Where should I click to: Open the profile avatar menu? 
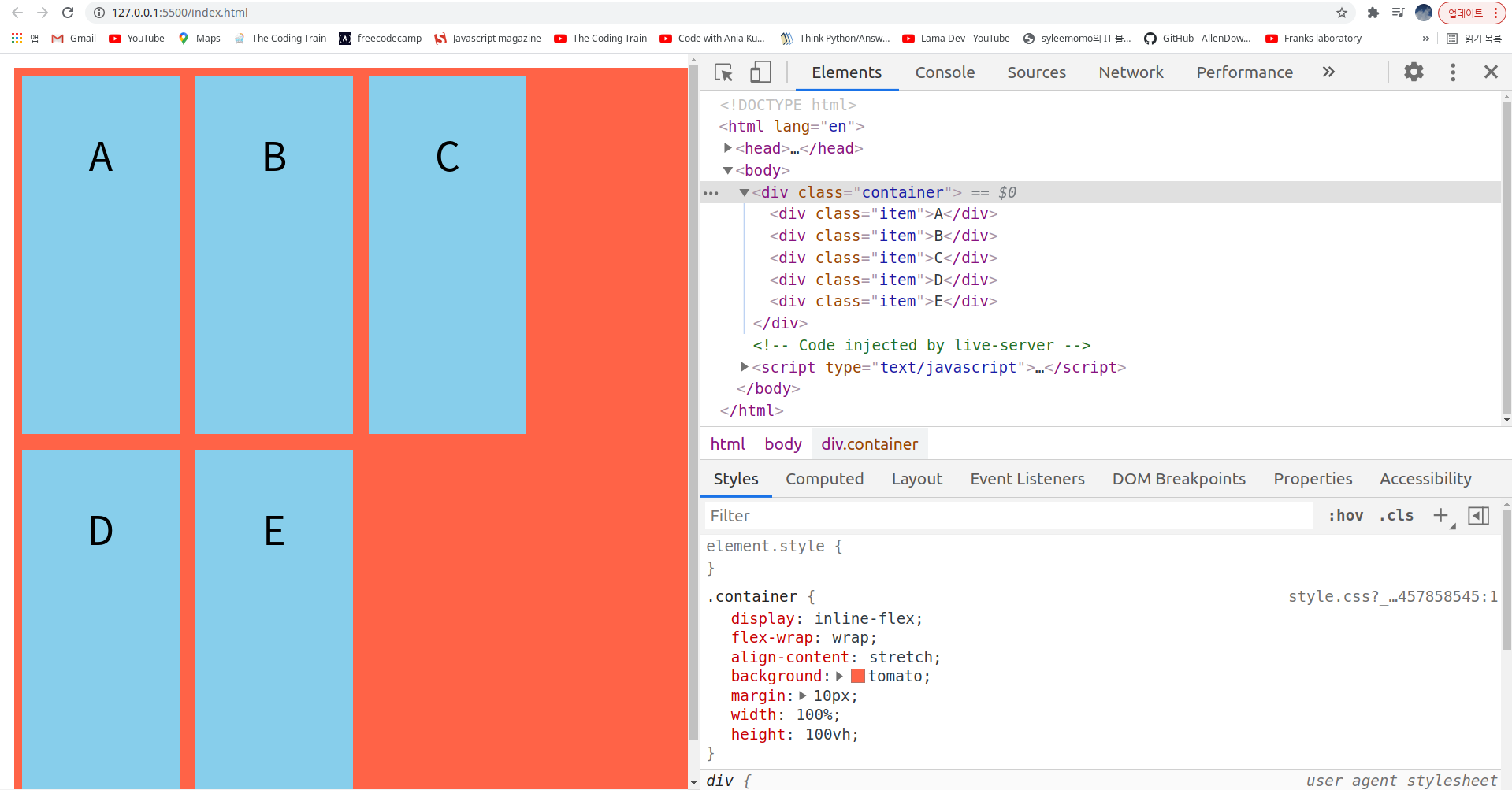pyautogui.click(x=1424, y=13)
